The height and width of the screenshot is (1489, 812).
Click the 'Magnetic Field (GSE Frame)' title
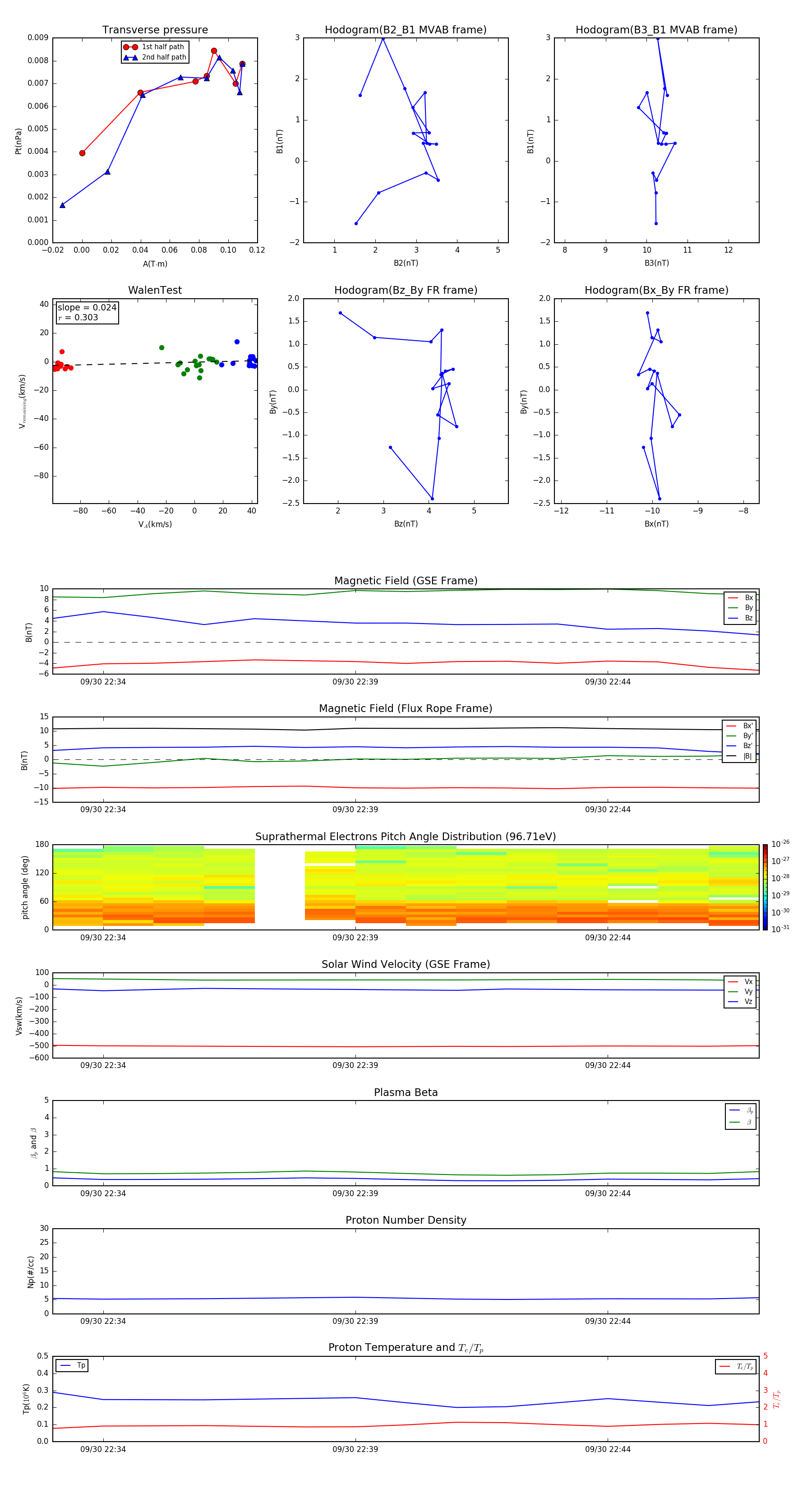tap(406, 581)
